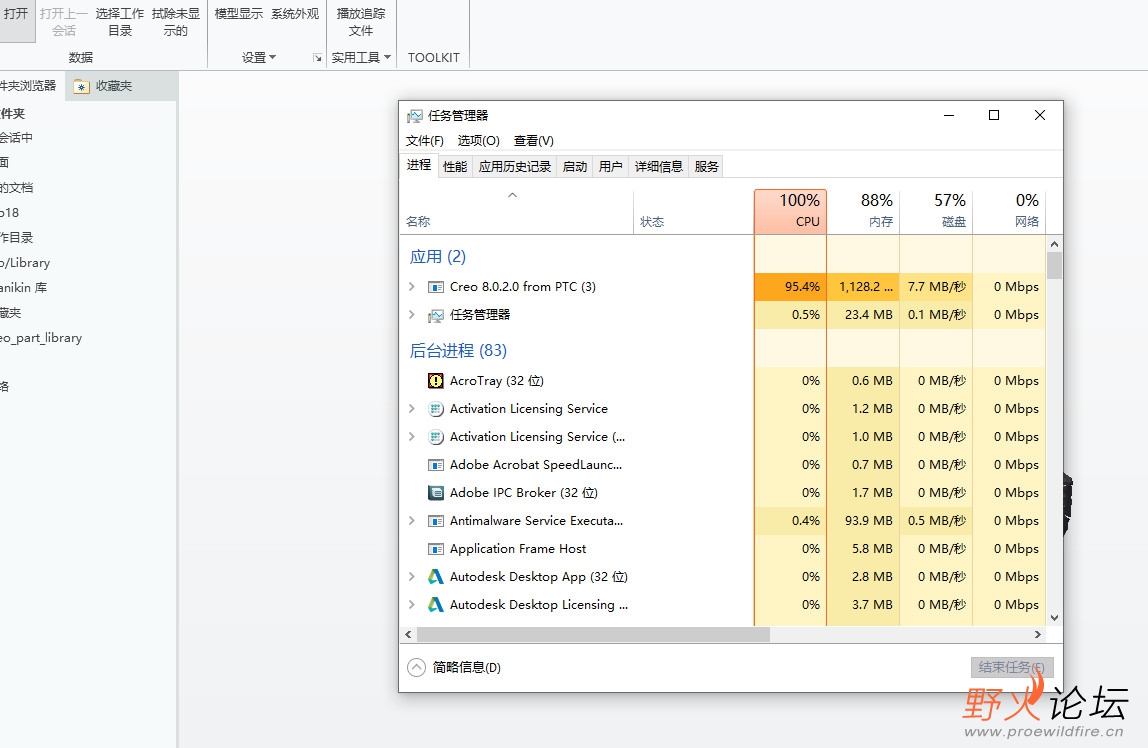Expand the Autodesk Desktop Licensing row

click(x=411, y=605)
